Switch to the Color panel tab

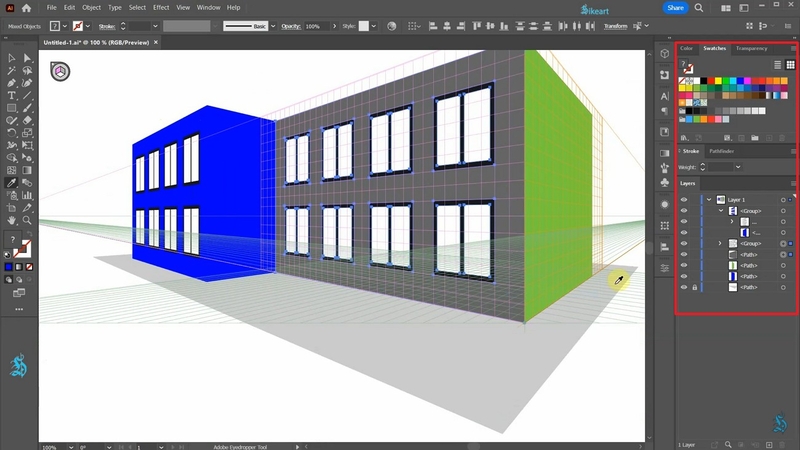point(686,48)
